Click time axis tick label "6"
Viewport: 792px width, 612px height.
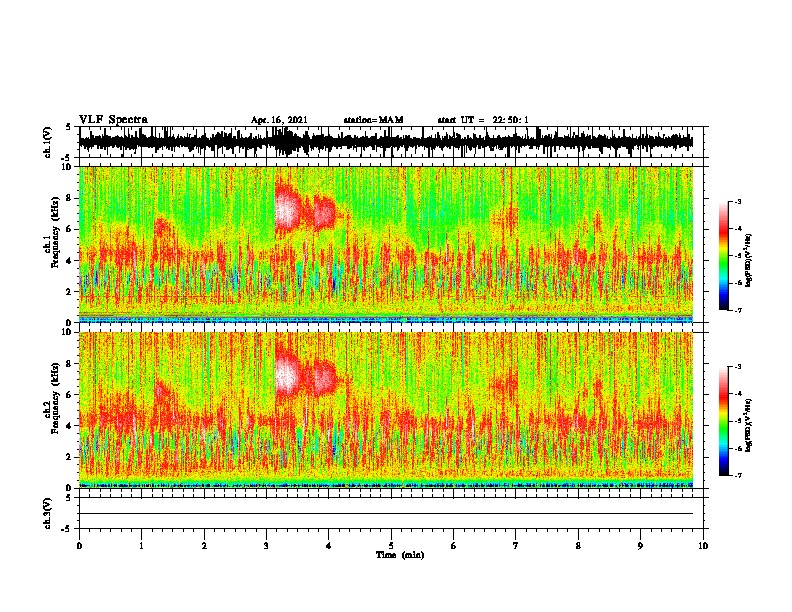pos(454,546)
